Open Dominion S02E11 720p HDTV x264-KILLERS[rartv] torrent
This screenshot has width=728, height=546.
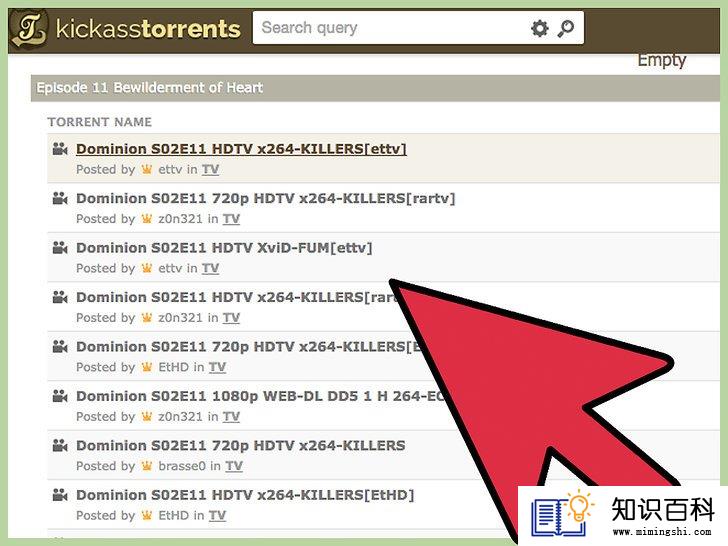tap(266, 199)
